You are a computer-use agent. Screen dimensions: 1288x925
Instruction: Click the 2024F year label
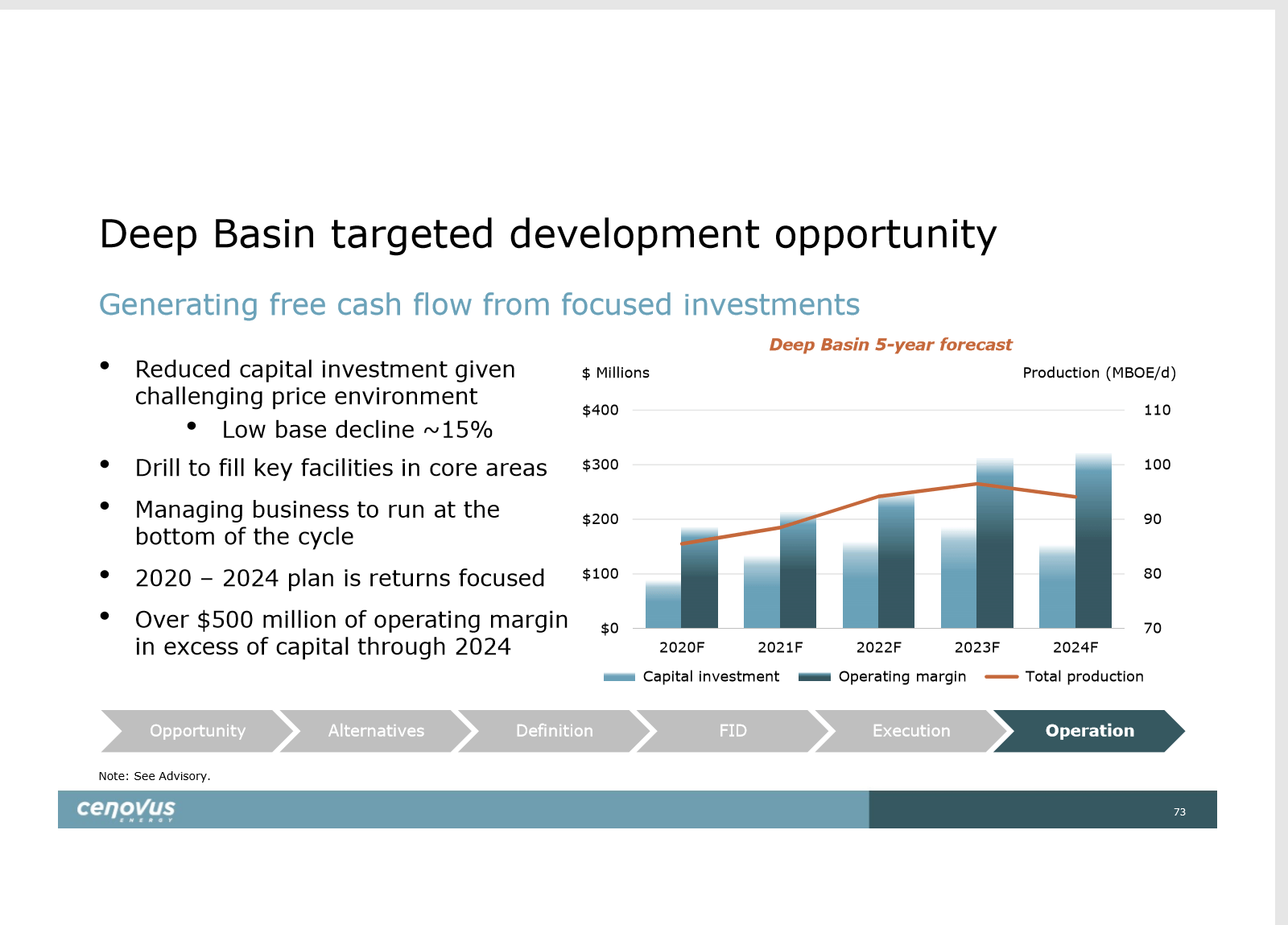1075,647
